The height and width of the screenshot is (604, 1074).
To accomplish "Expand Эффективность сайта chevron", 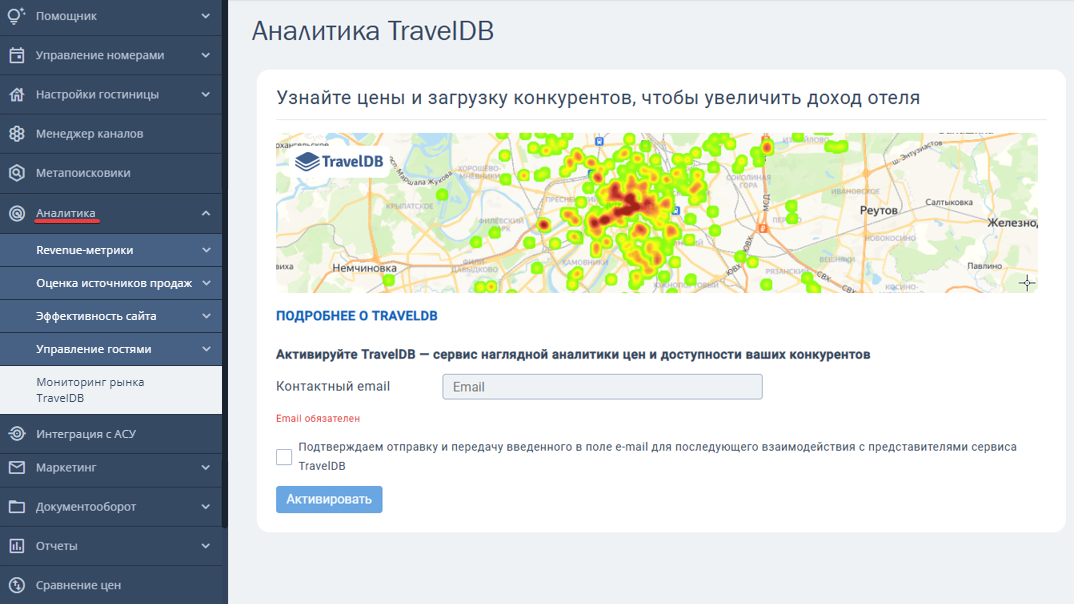I will coord(206,316).
